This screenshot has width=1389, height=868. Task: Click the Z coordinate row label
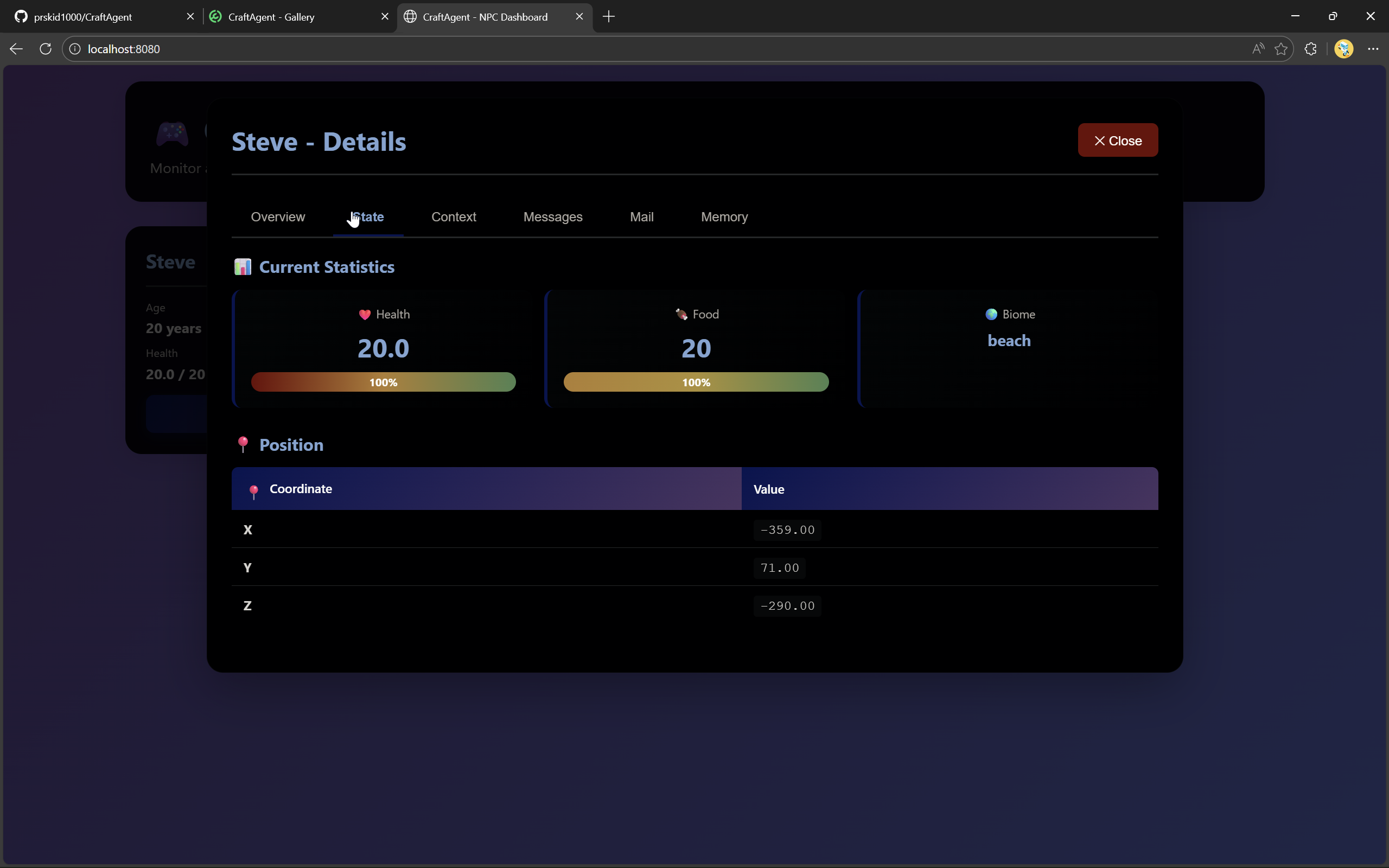pos(247,605)
